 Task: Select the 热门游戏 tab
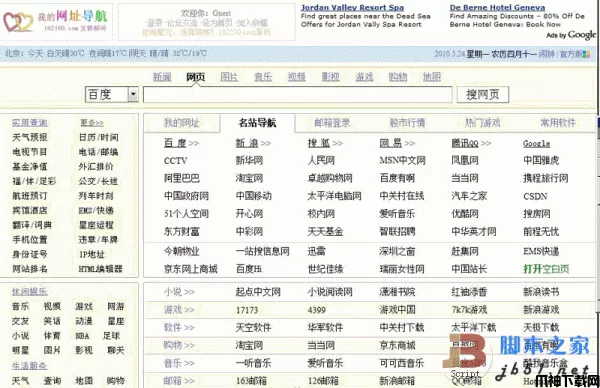click(482, 123)
